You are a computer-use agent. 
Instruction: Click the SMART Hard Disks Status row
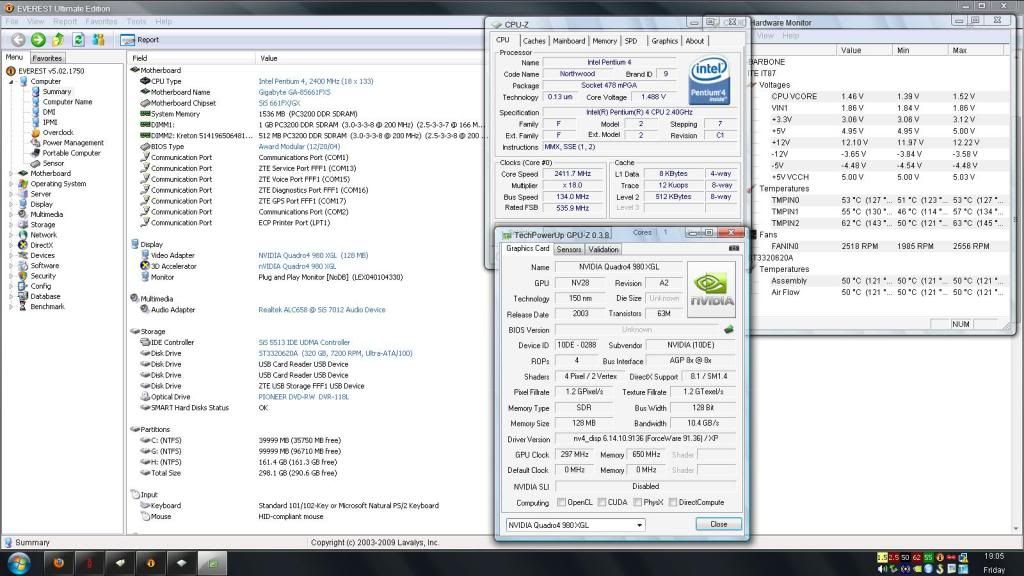pos(307,408)
